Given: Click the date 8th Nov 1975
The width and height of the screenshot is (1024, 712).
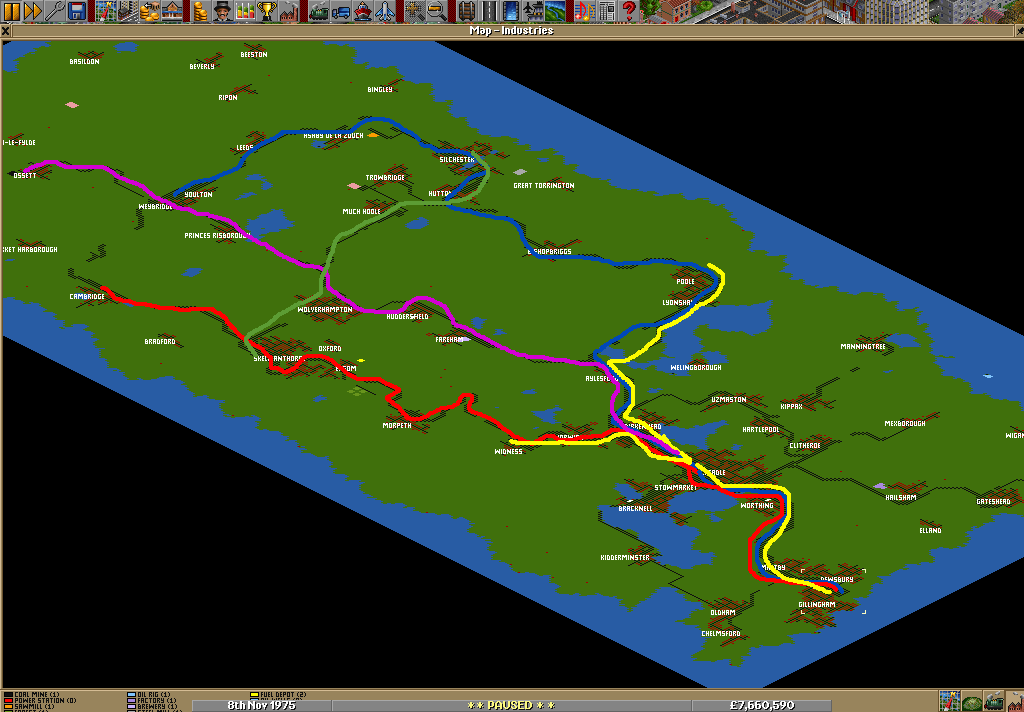Looking at the screenshot, I should [261, 705].
